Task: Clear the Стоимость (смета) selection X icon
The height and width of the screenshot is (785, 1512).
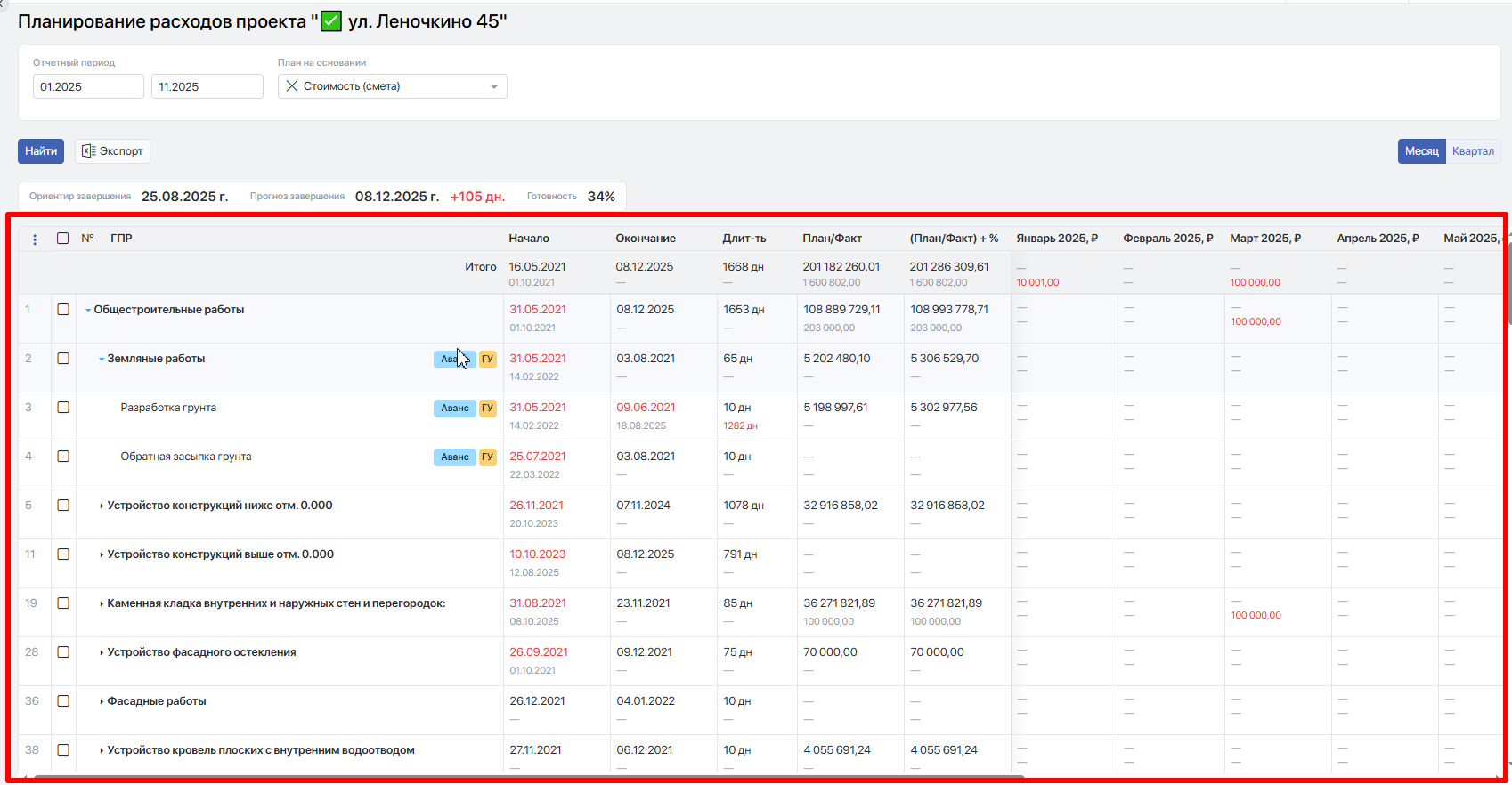Action: coord(292,86)
